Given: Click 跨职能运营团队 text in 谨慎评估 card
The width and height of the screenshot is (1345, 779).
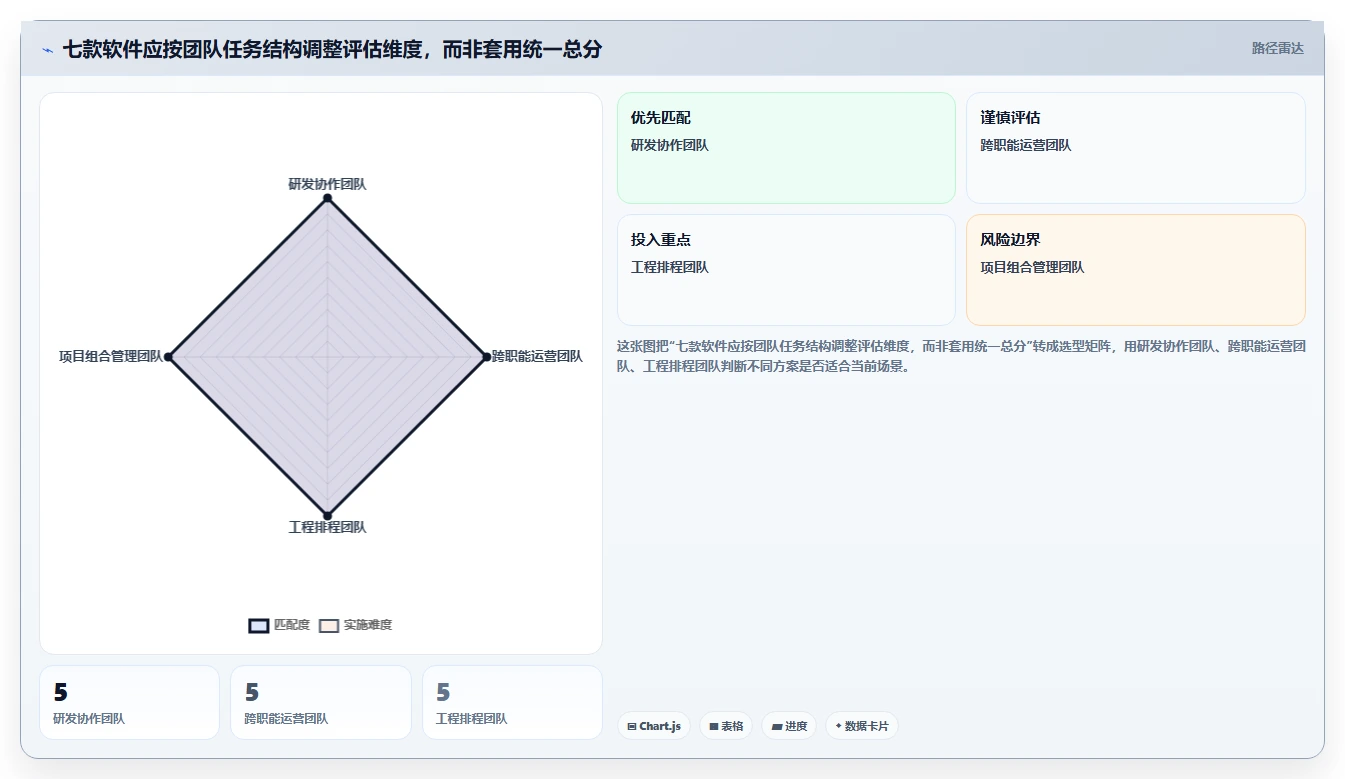Looking at the screenshot, I should pos(1026,145).
